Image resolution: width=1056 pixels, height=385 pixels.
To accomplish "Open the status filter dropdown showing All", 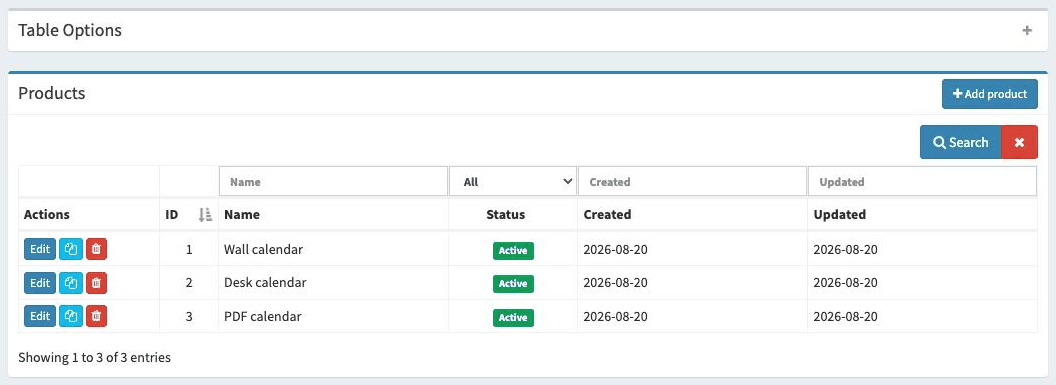I will click(513, 182).
